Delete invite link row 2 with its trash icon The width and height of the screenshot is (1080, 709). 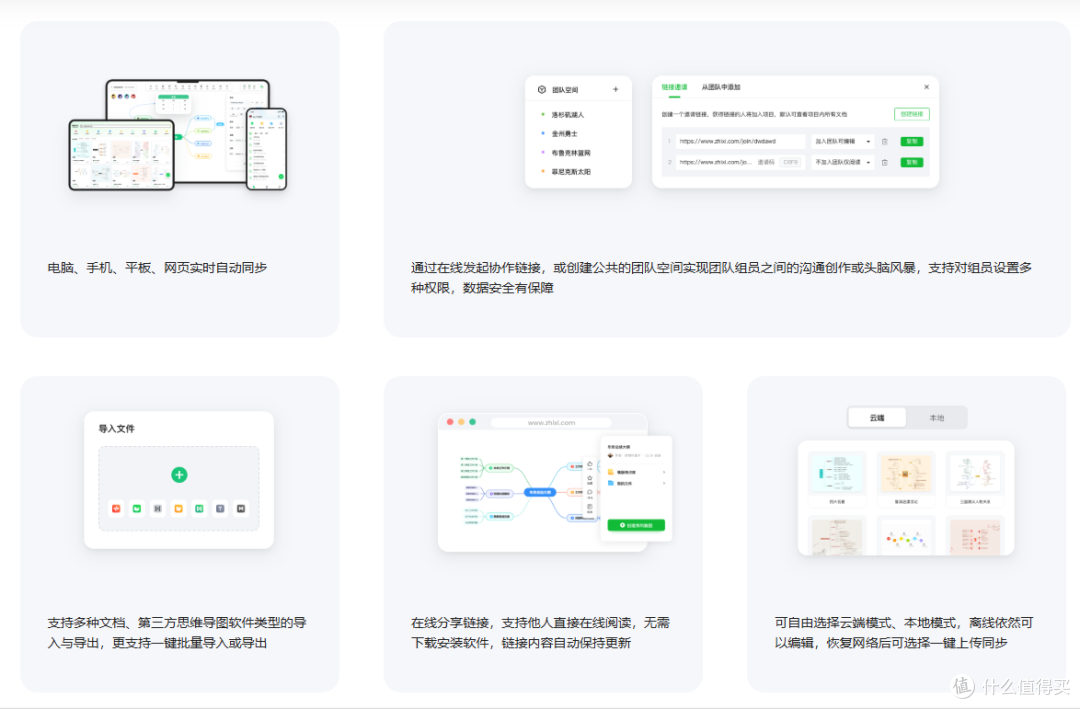885,163
